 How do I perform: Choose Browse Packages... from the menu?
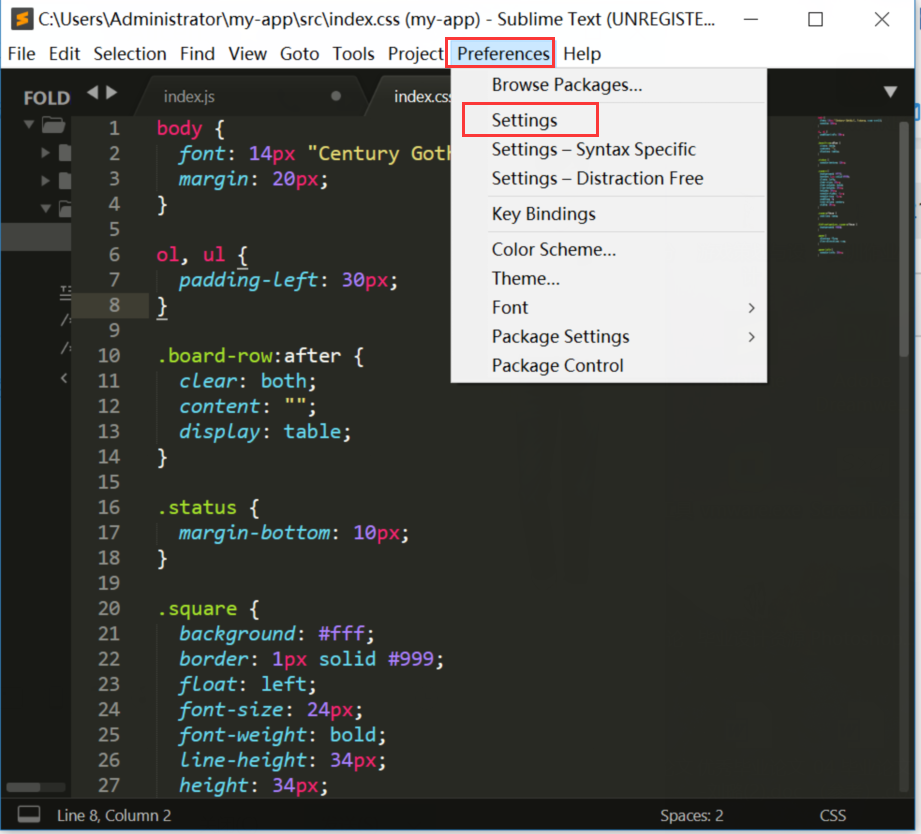pyautogui.click(x=609, y=85)
